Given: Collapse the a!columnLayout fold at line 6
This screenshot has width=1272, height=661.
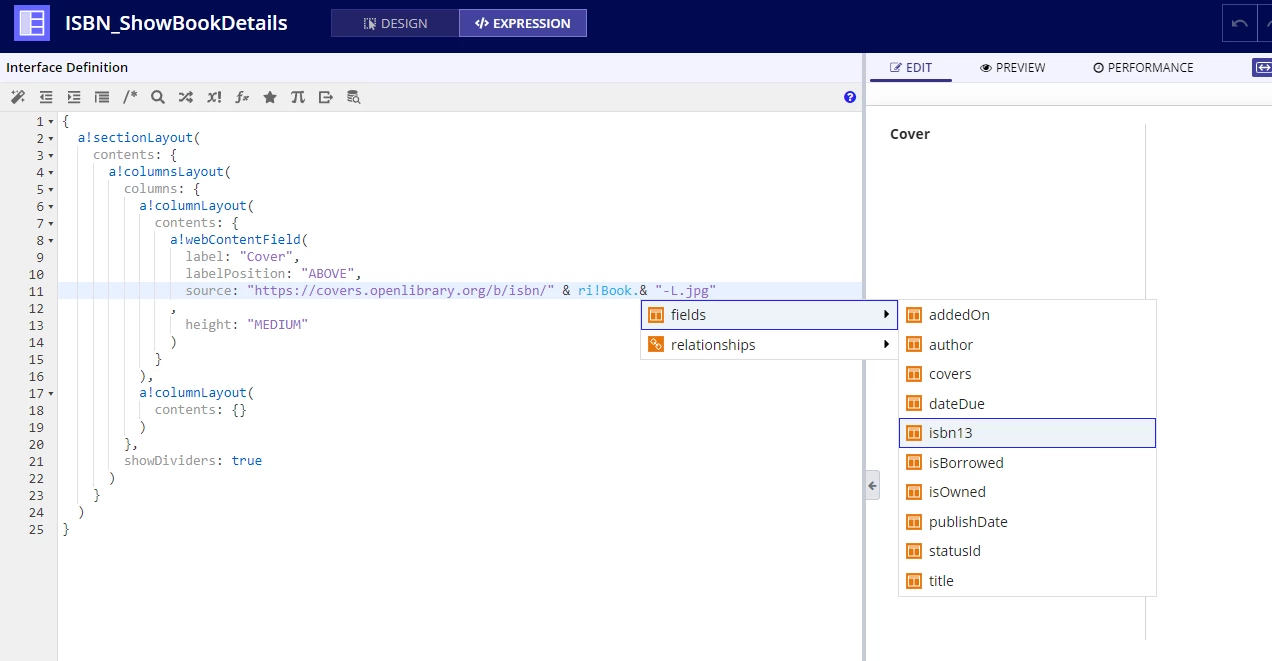Looking at the screenshot, I should tap(51, 207).
